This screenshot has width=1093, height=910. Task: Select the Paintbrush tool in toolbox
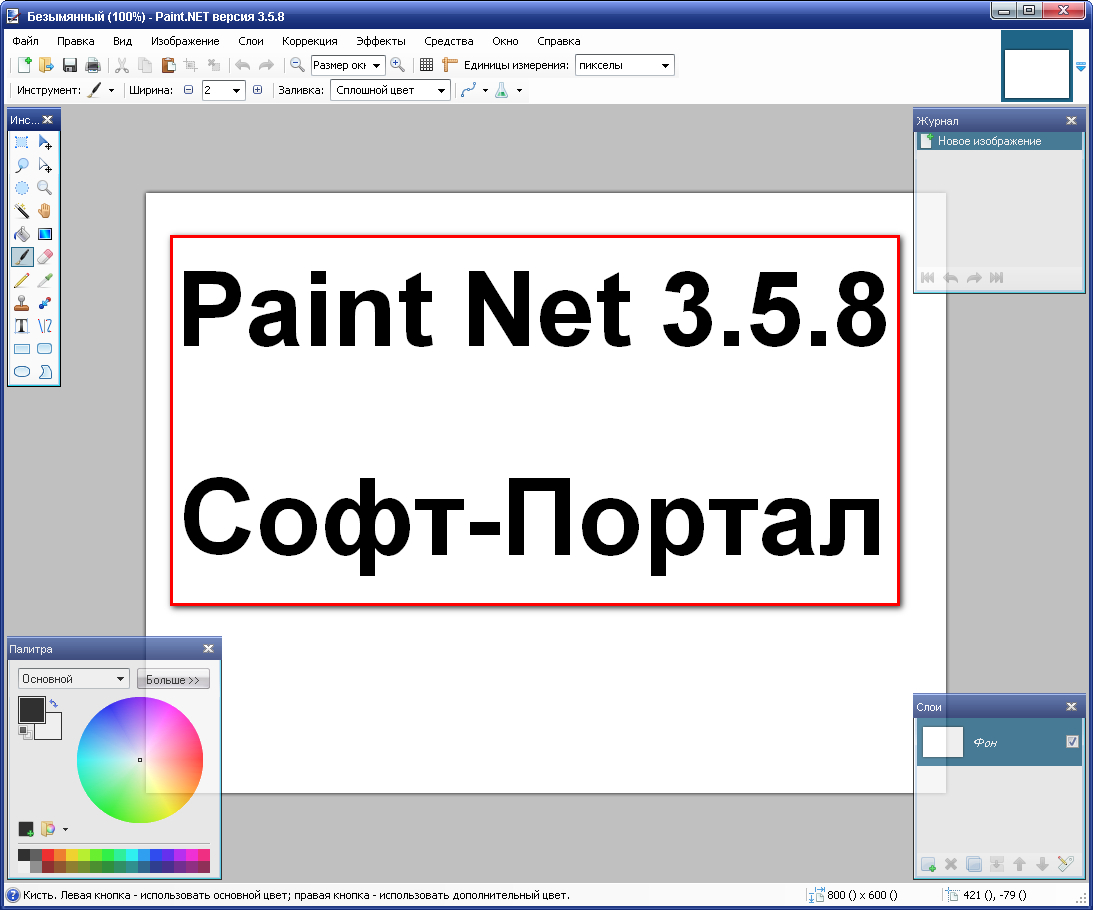click(22, 257)
